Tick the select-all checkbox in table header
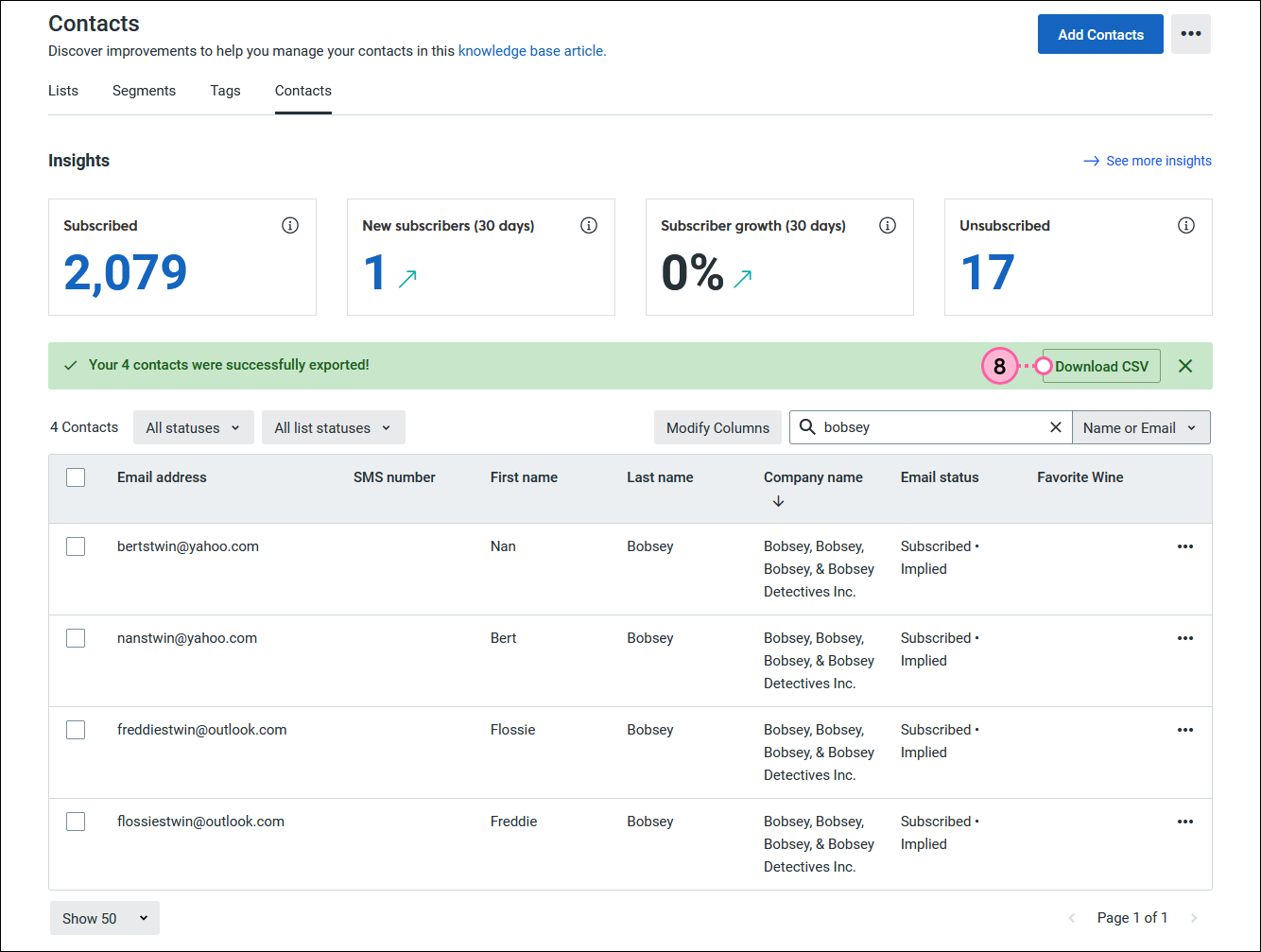1261x952 pixels. (76, 477)
